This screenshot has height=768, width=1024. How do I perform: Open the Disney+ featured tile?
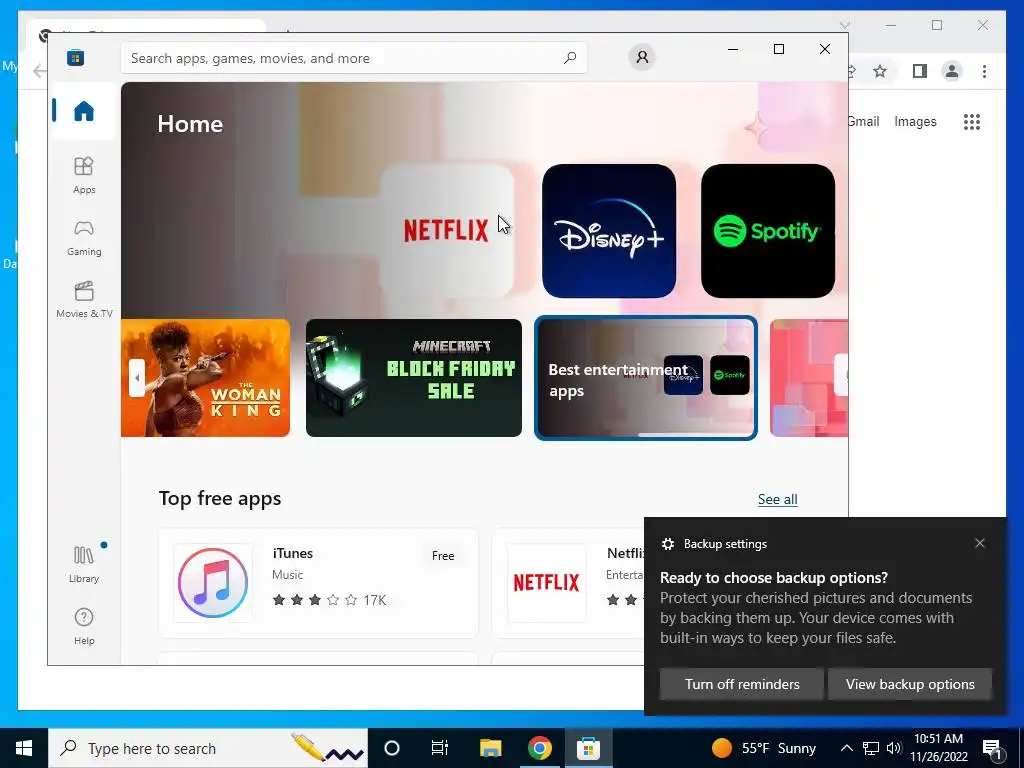coord(609,231)
